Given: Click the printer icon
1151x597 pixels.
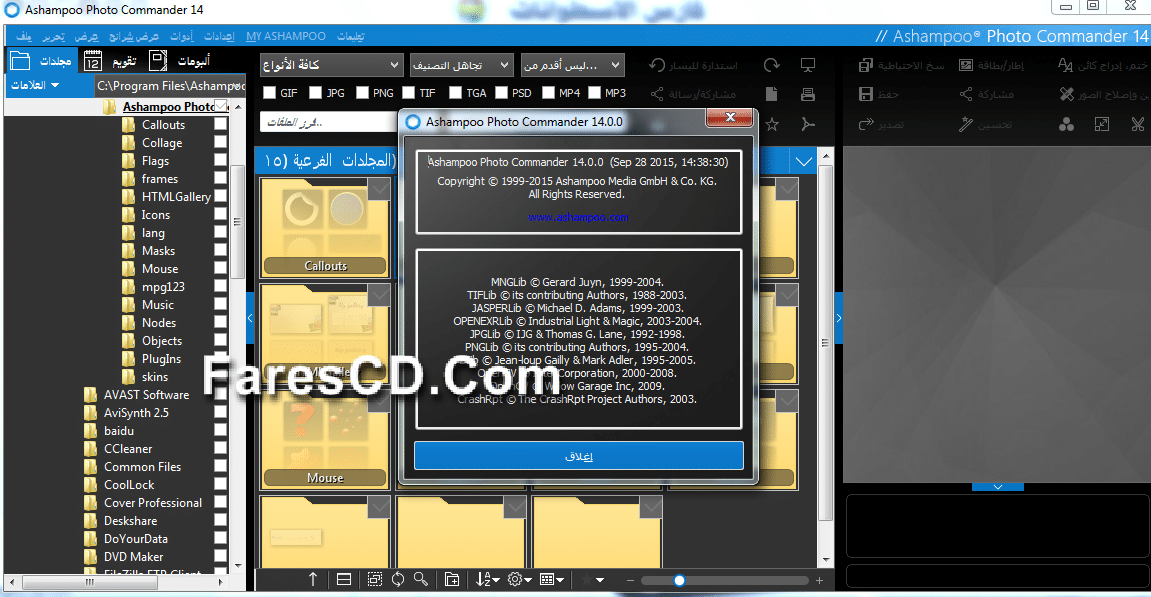Looking at the screenshot, I should coord(807,94).
